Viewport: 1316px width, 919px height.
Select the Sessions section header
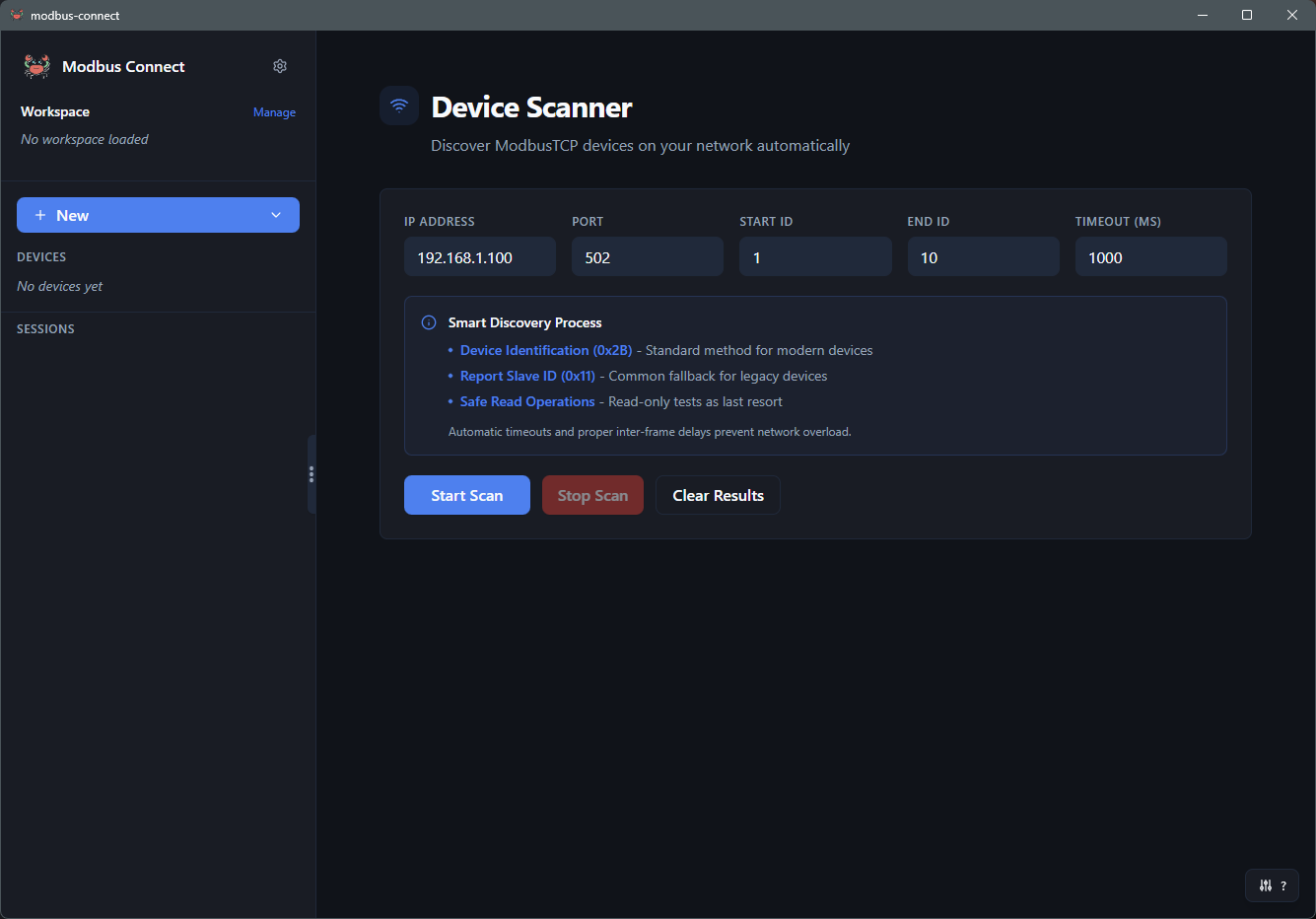[45, 329]
